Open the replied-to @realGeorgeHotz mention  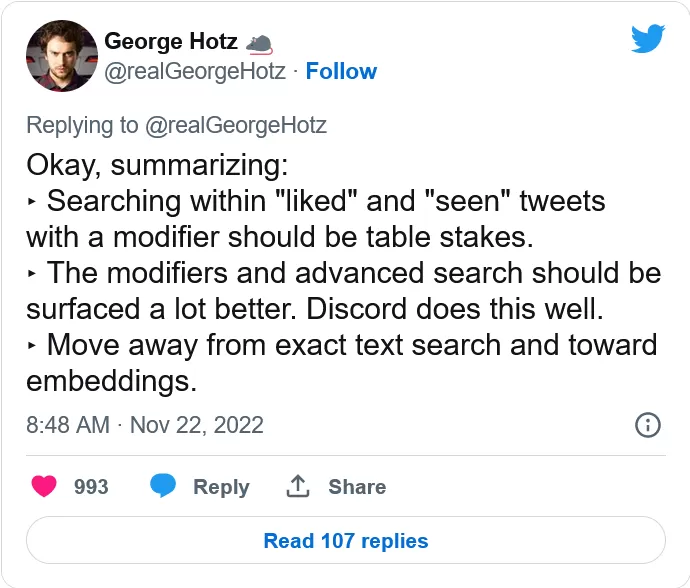(x=236, y=125)
